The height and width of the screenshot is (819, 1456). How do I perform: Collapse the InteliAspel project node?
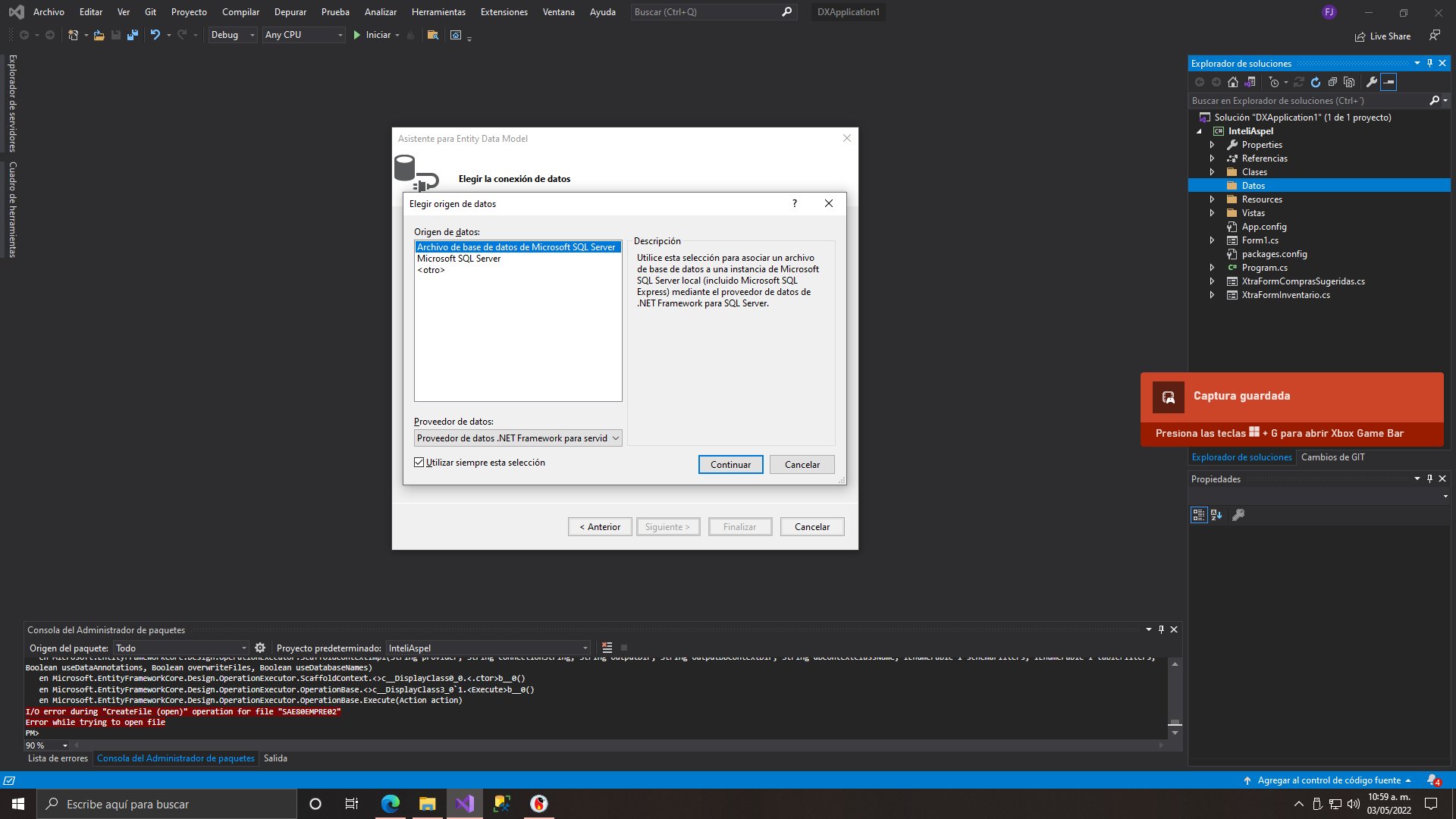[1200, 131]
